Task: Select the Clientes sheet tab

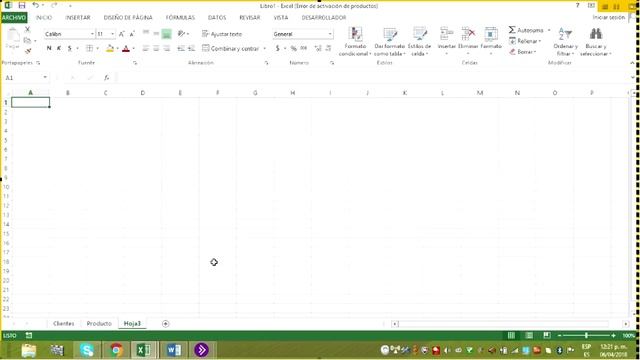Action: click(64, 324)
